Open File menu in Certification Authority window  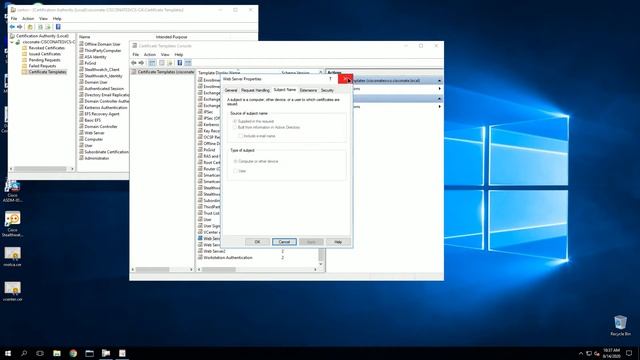(x=14, y=18)
